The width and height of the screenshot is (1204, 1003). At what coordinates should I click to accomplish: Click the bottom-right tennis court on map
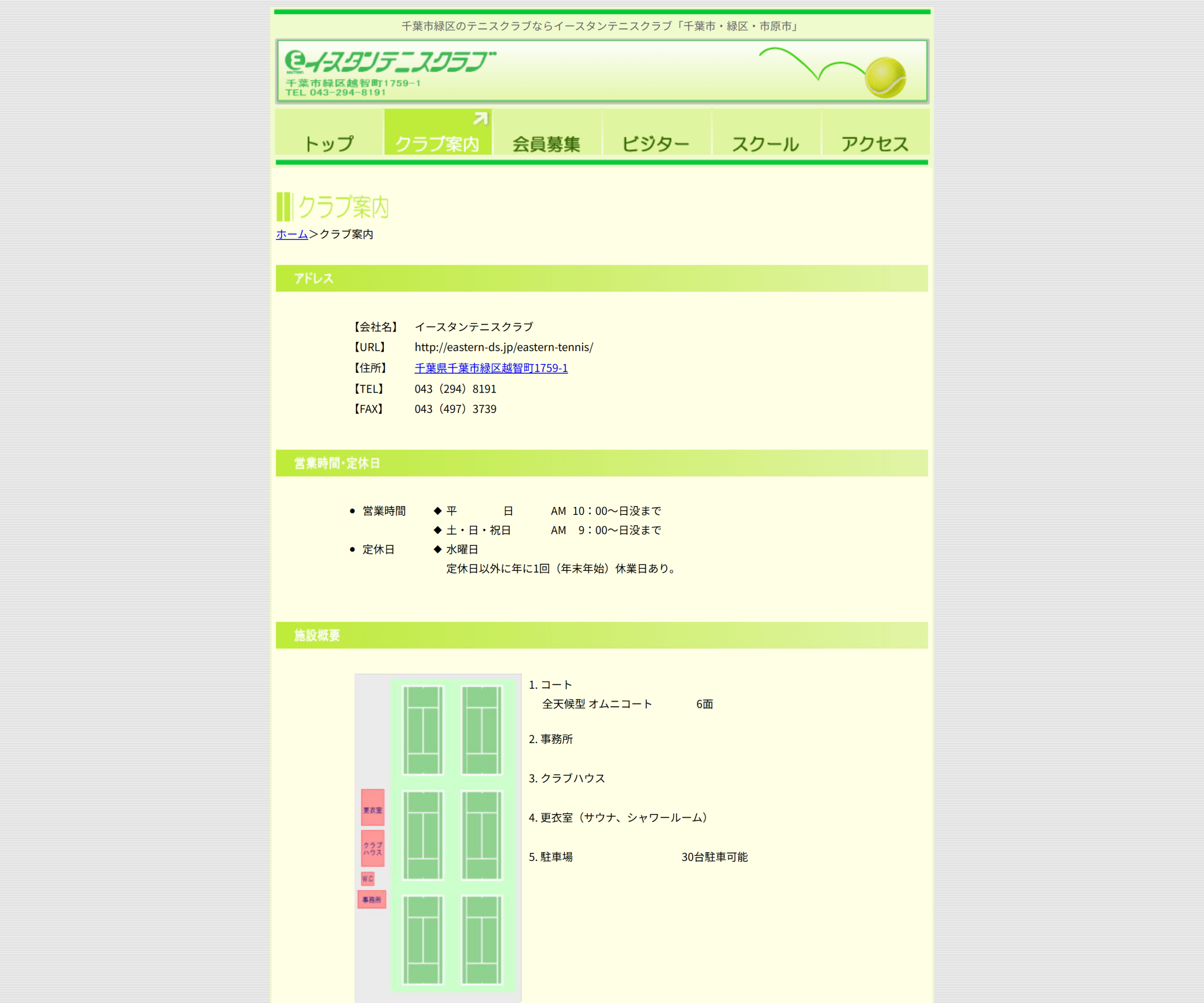pos(482,940)
